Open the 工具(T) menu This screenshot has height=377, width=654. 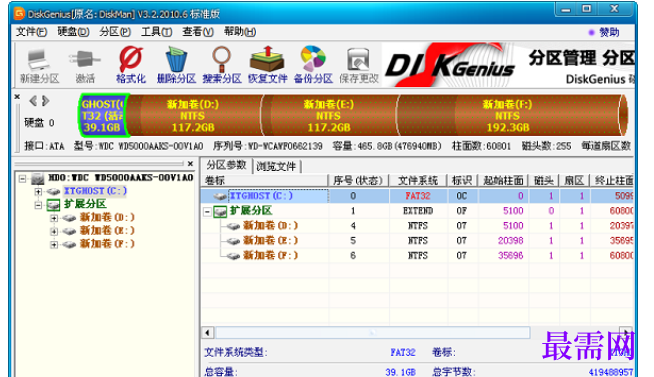point(156,32)
